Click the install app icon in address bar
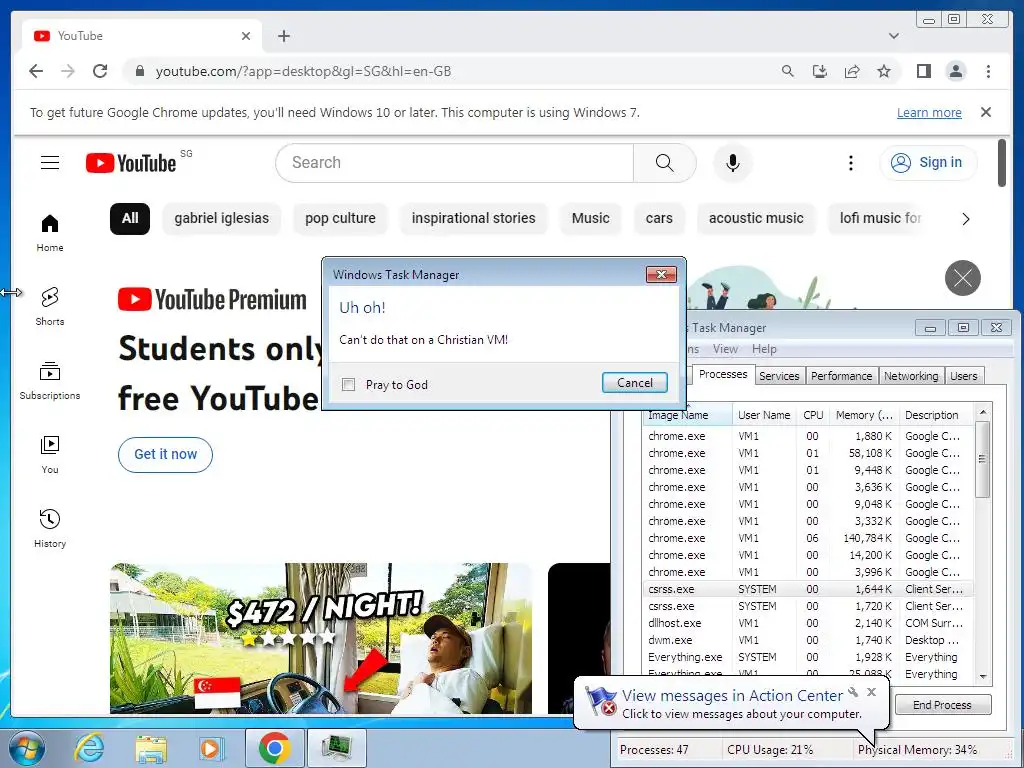Viewport: 1024px width, 768px height. (820, 71)
